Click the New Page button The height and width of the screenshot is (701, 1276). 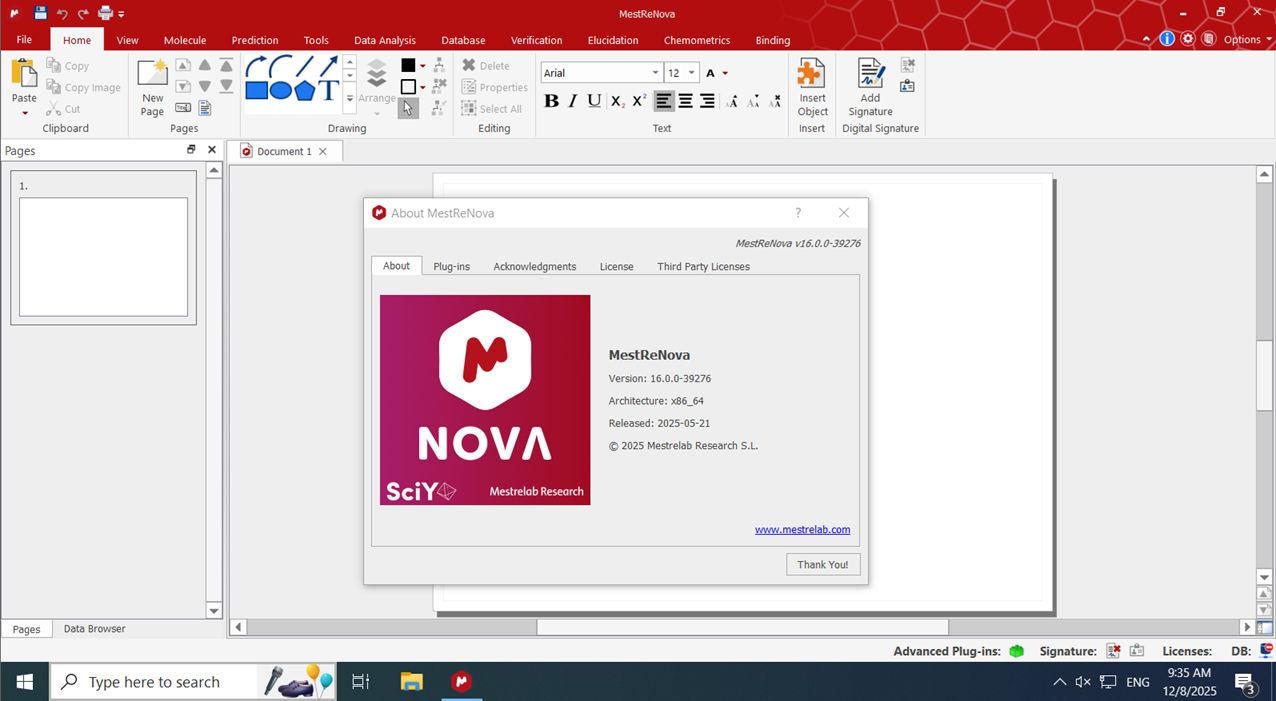[x=152, y=87]
